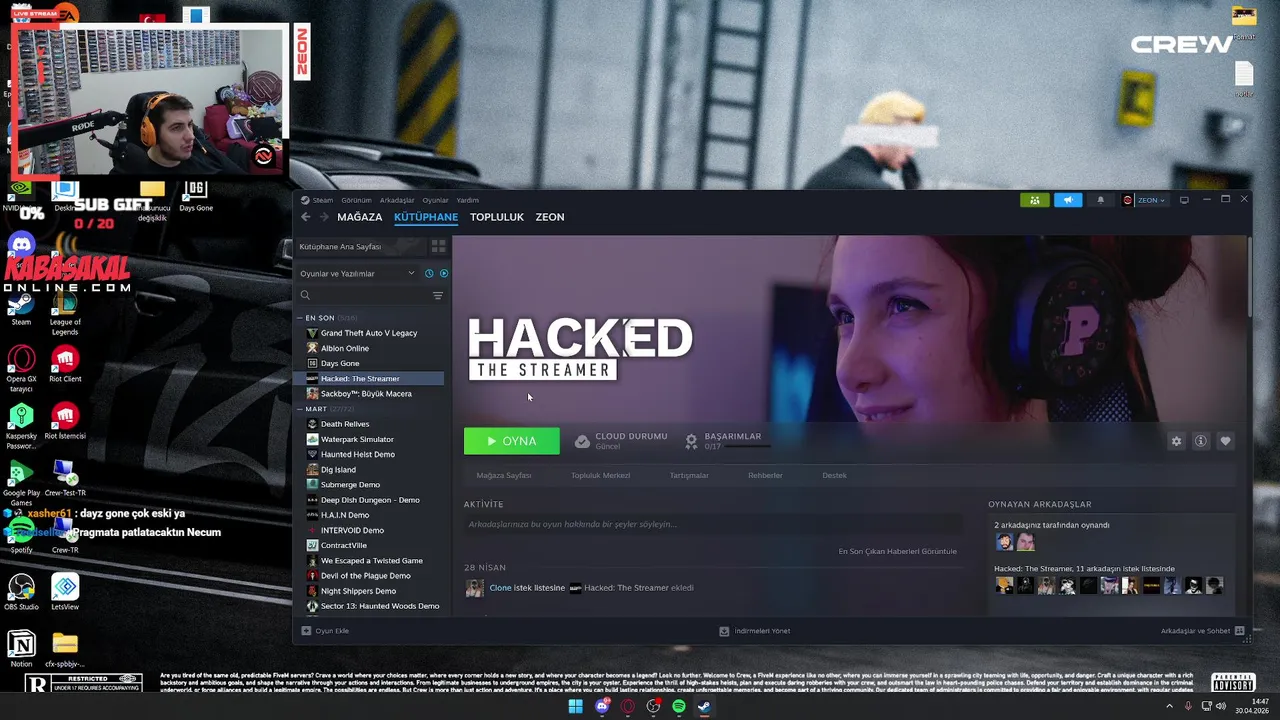Open Rehberler link

(765, 476)
